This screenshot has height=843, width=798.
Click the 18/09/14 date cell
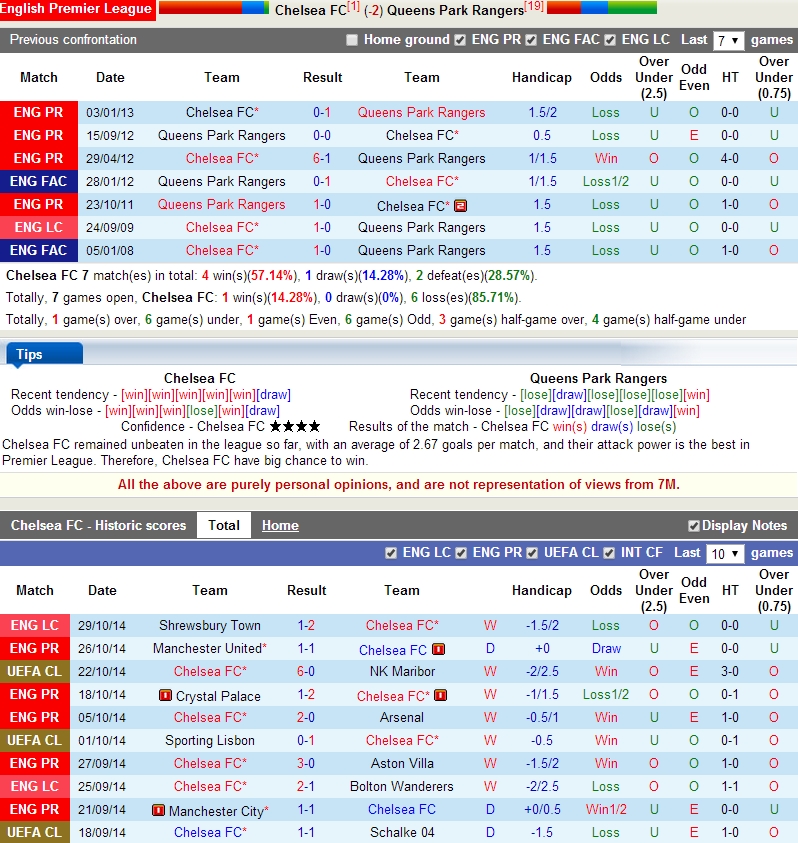102,832
